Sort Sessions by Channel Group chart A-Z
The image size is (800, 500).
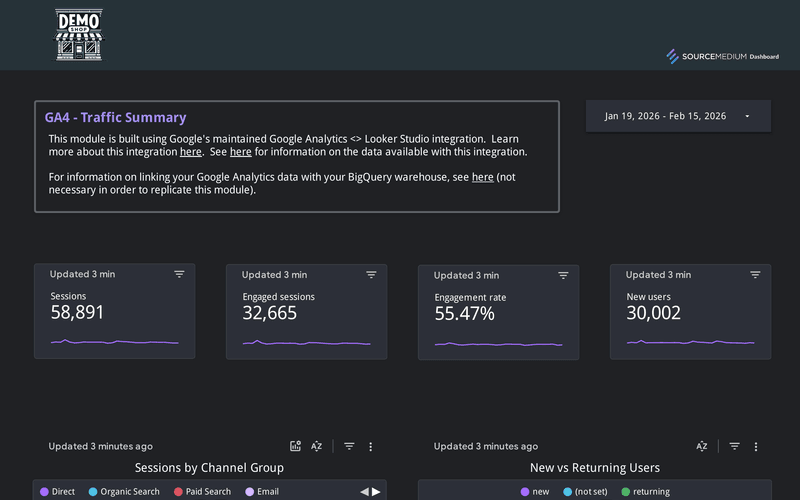tap(317, 446)
